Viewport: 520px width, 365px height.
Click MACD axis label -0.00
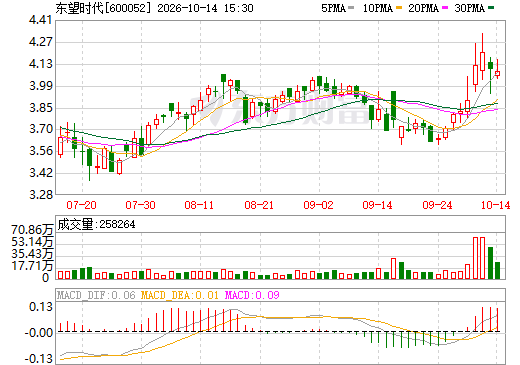(x=39, y=333)
